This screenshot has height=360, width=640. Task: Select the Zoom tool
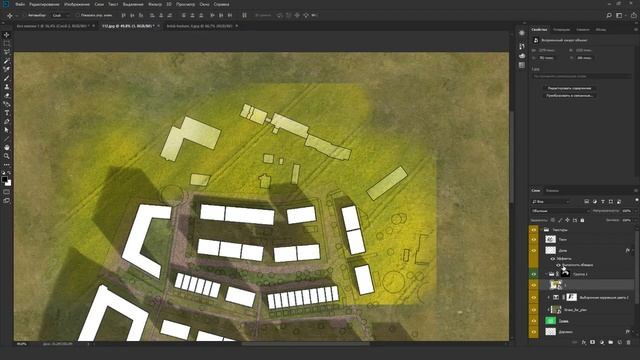(7, 156)
